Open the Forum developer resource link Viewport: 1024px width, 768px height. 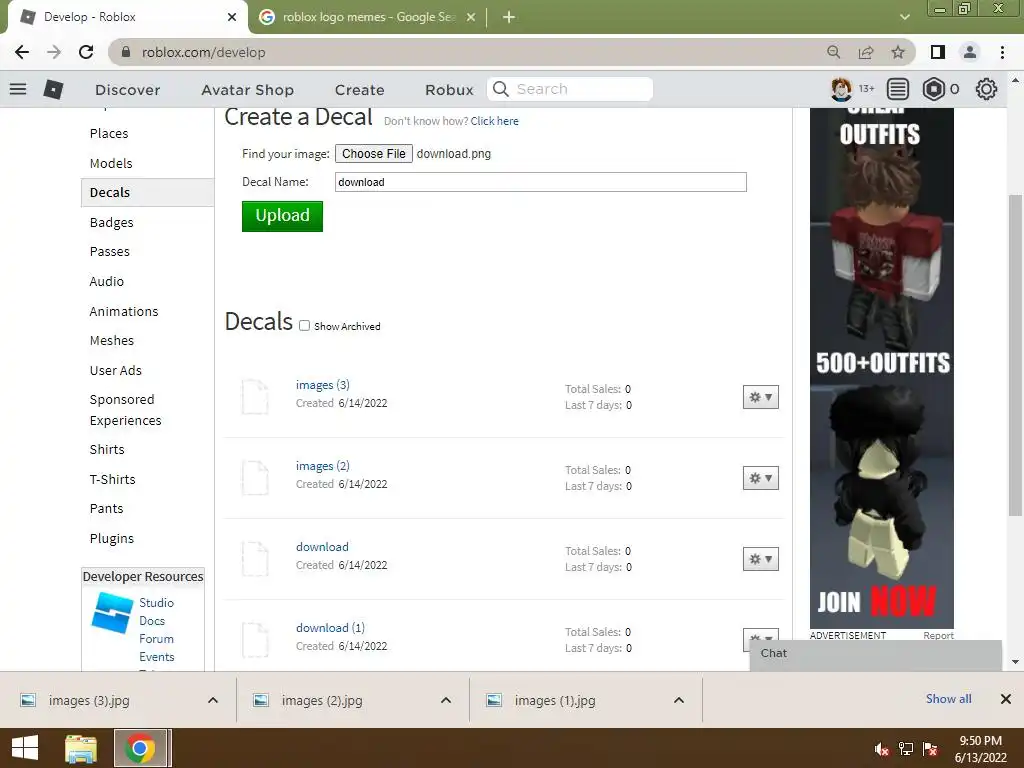point(156,639)
